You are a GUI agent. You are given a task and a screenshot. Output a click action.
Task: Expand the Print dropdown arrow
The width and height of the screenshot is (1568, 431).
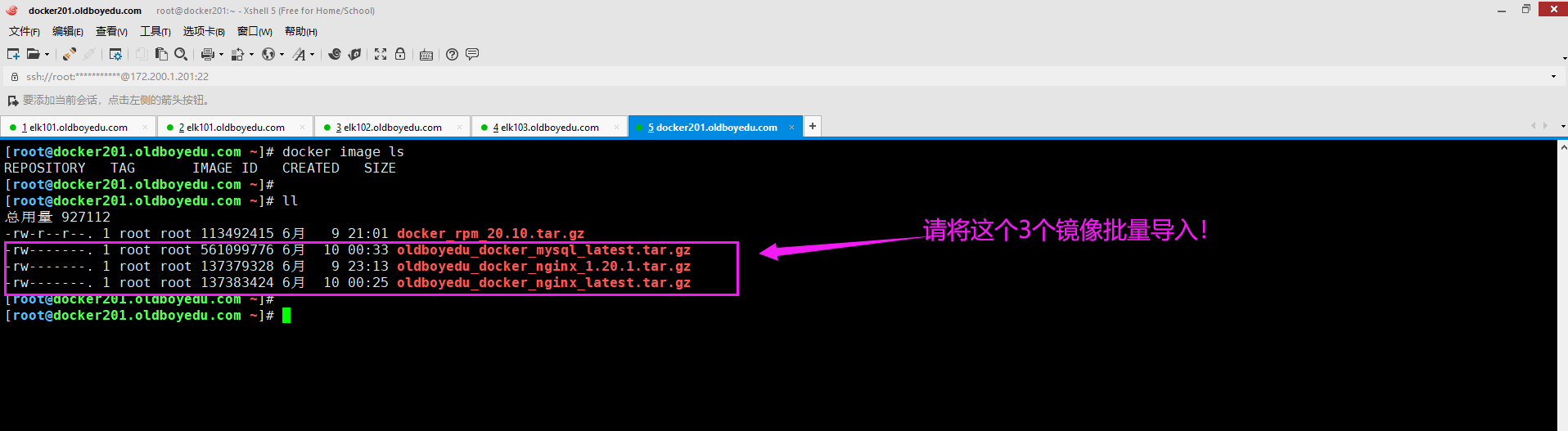[221, 55]
